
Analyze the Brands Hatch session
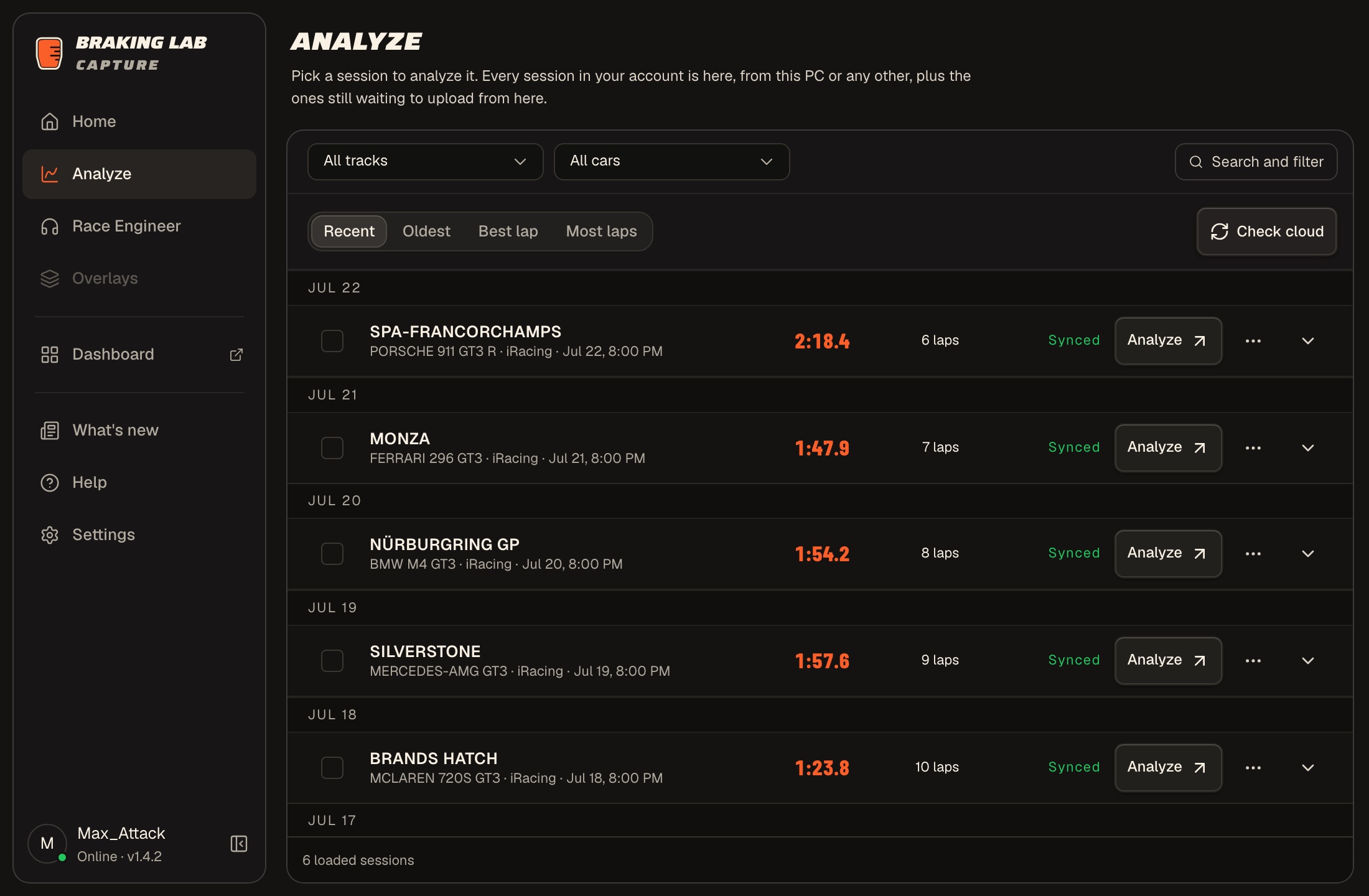pyautogui.click(x=1168, y=768)
